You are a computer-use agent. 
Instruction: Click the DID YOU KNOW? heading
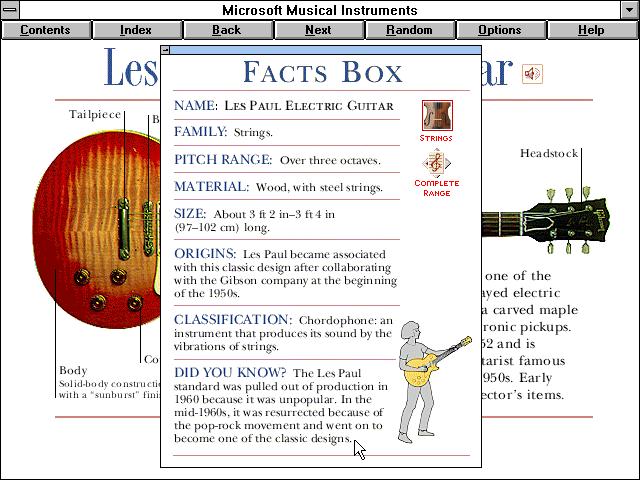[x=230, y=372]
